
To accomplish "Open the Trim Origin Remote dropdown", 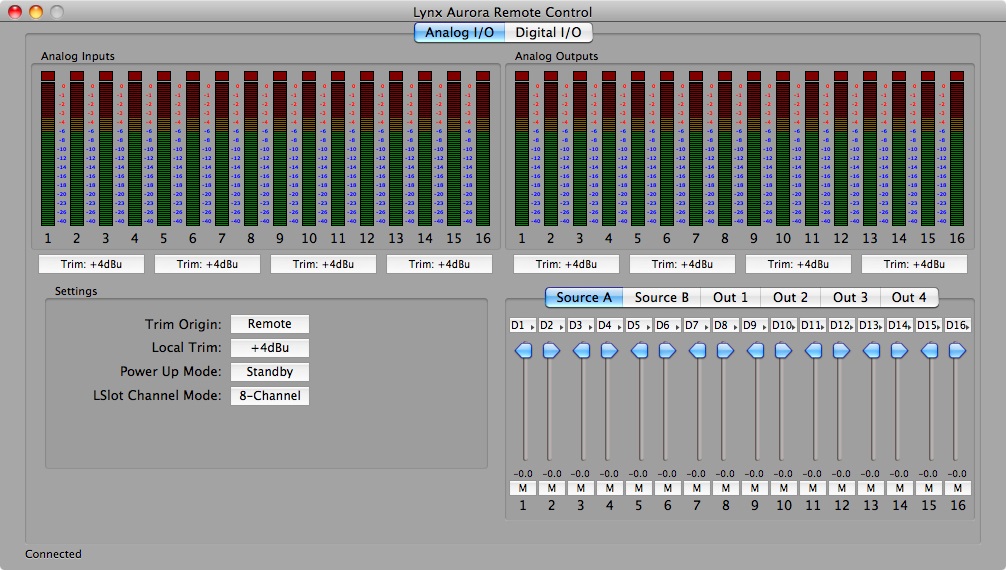I will coord(269,324).
